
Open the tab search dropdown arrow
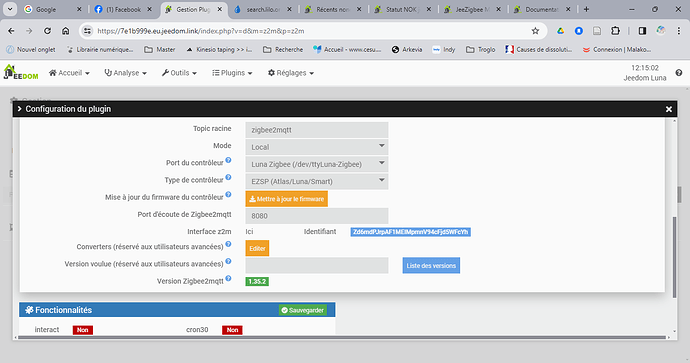tap(10, 9)
